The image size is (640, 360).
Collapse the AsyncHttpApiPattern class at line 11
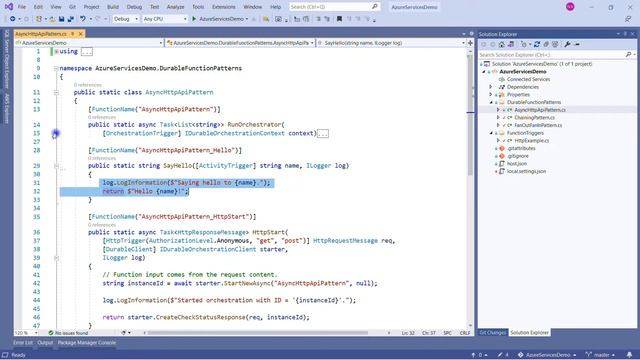tap(56, 92)
